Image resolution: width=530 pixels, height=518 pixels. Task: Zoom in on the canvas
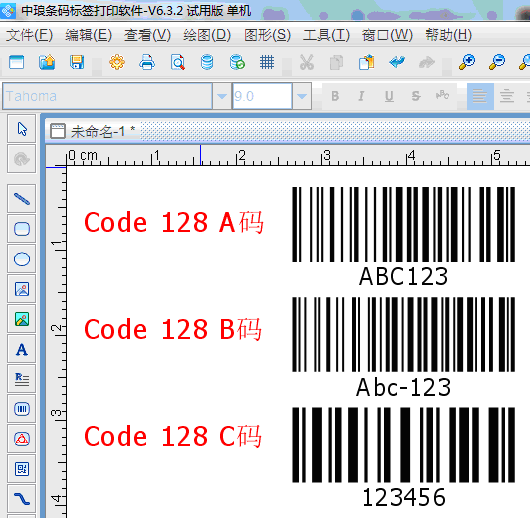[467, 62]
